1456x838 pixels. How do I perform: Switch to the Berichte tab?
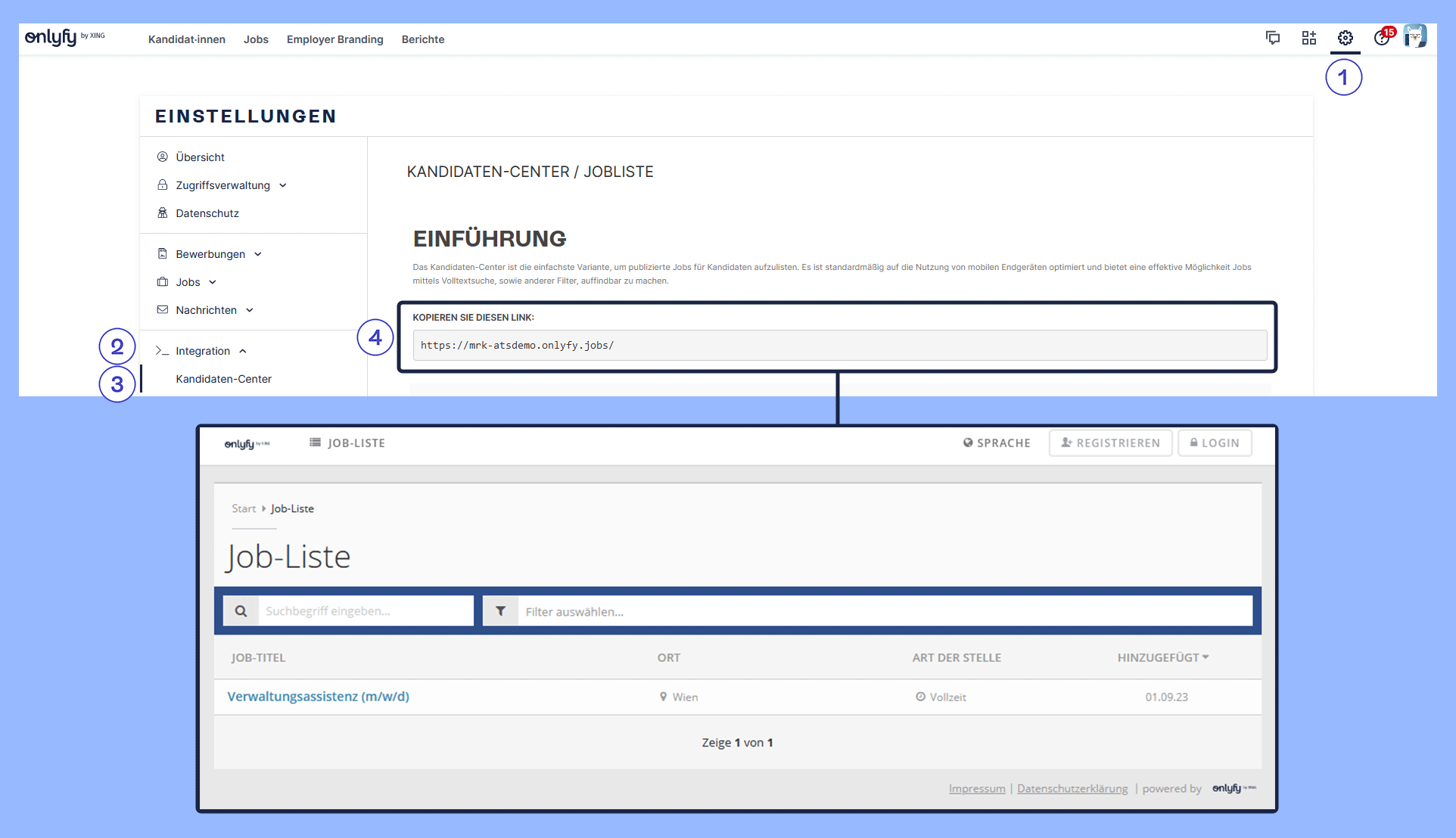tap(422, 39)
